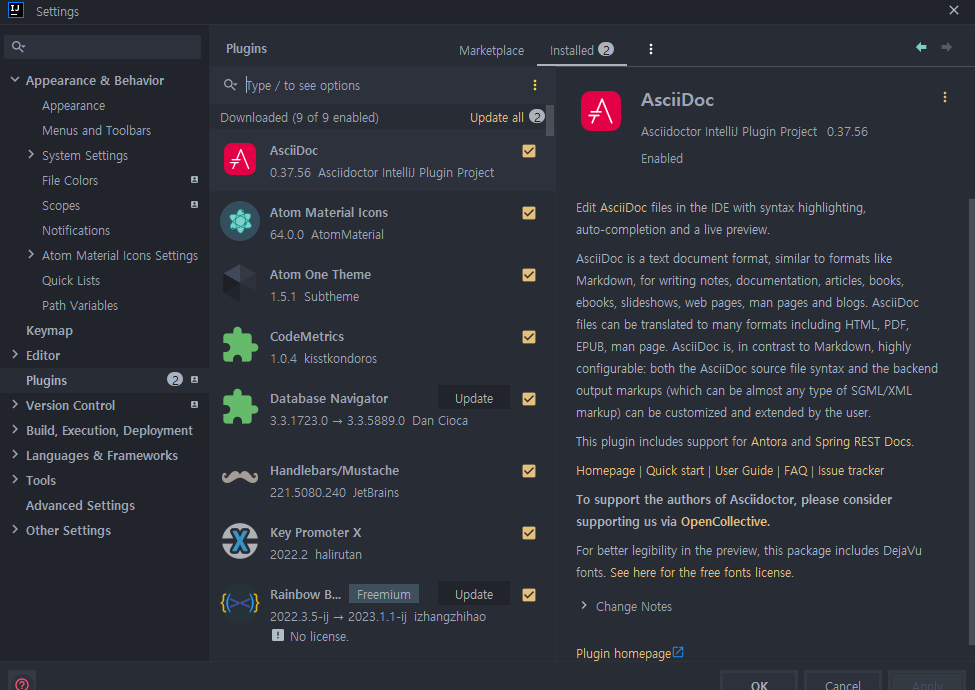Focus the settings search field
Viewport: 975px width, 690px height.
[x=103, y=47]
